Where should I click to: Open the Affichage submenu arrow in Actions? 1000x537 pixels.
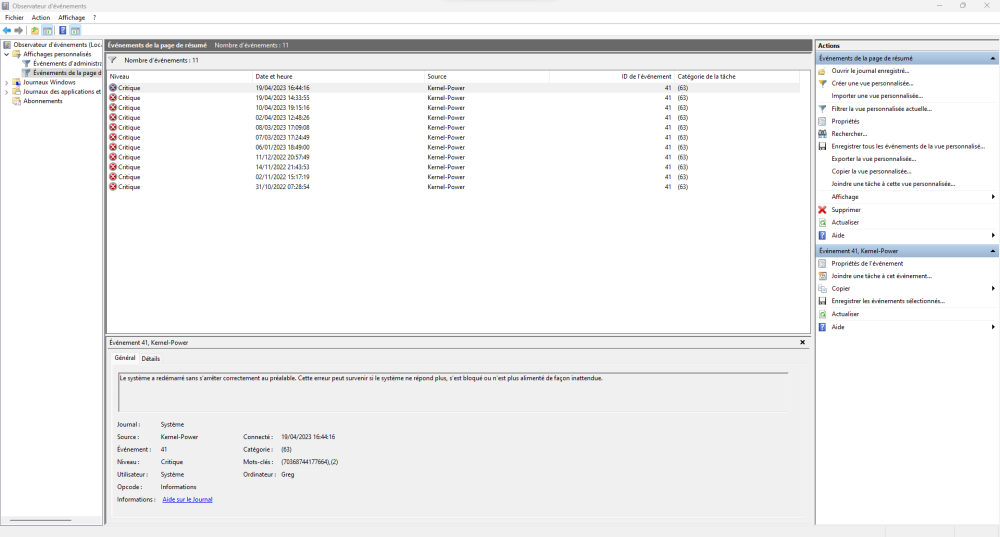tap(993, 196)
